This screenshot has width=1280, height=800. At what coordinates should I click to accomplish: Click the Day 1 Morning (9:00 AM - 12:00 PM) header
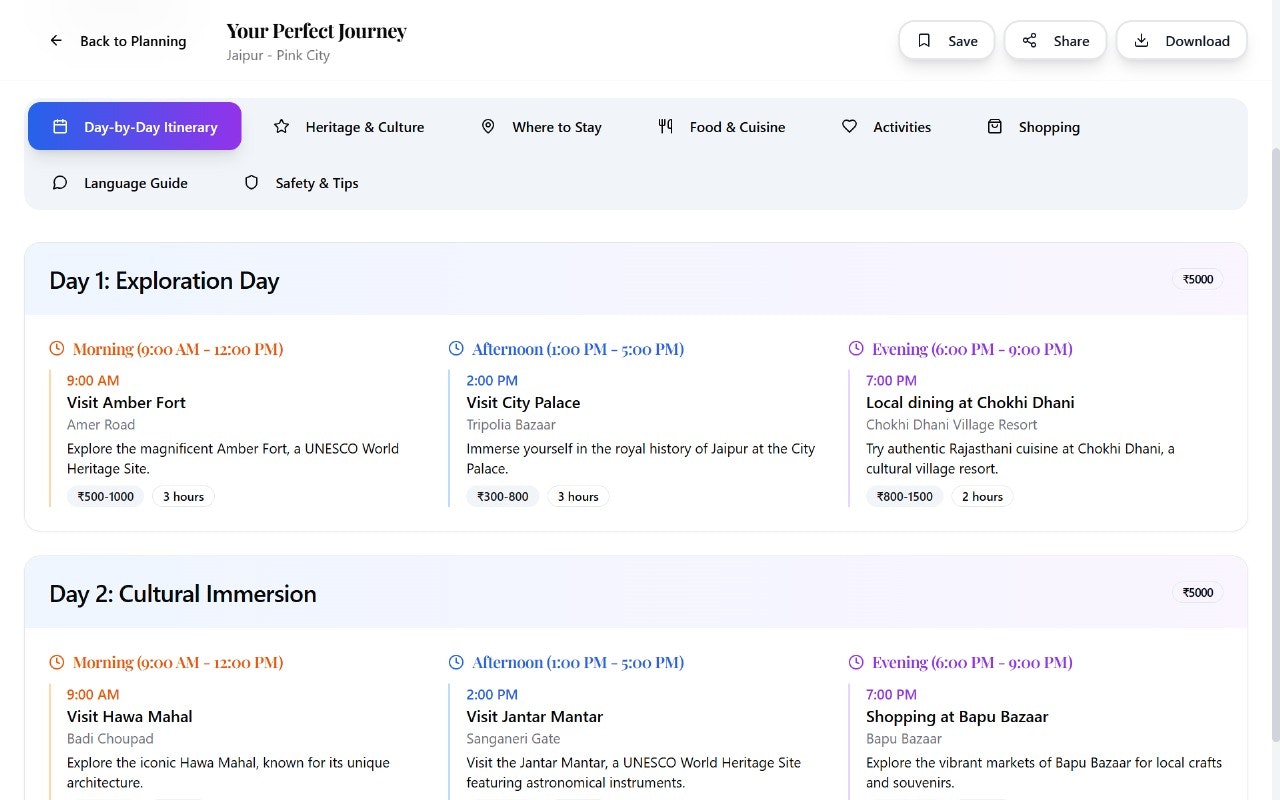(178, 349)
